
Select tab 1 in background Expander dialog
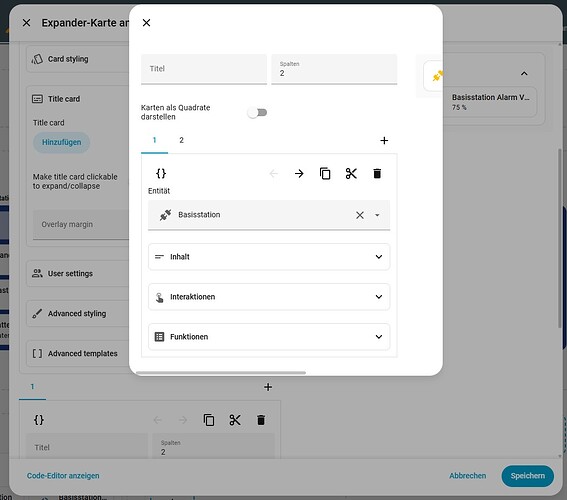(x=32, y=387)
